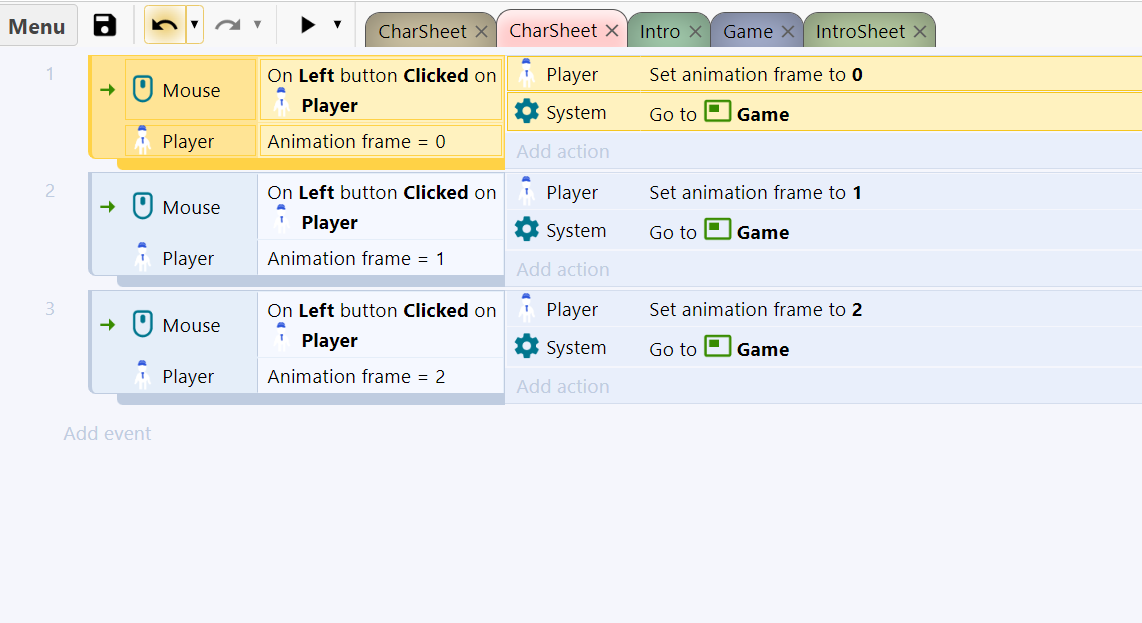Close the active pink CharSheet tab
This screenshot has width=1142, height=623.
tap(612, 31)
